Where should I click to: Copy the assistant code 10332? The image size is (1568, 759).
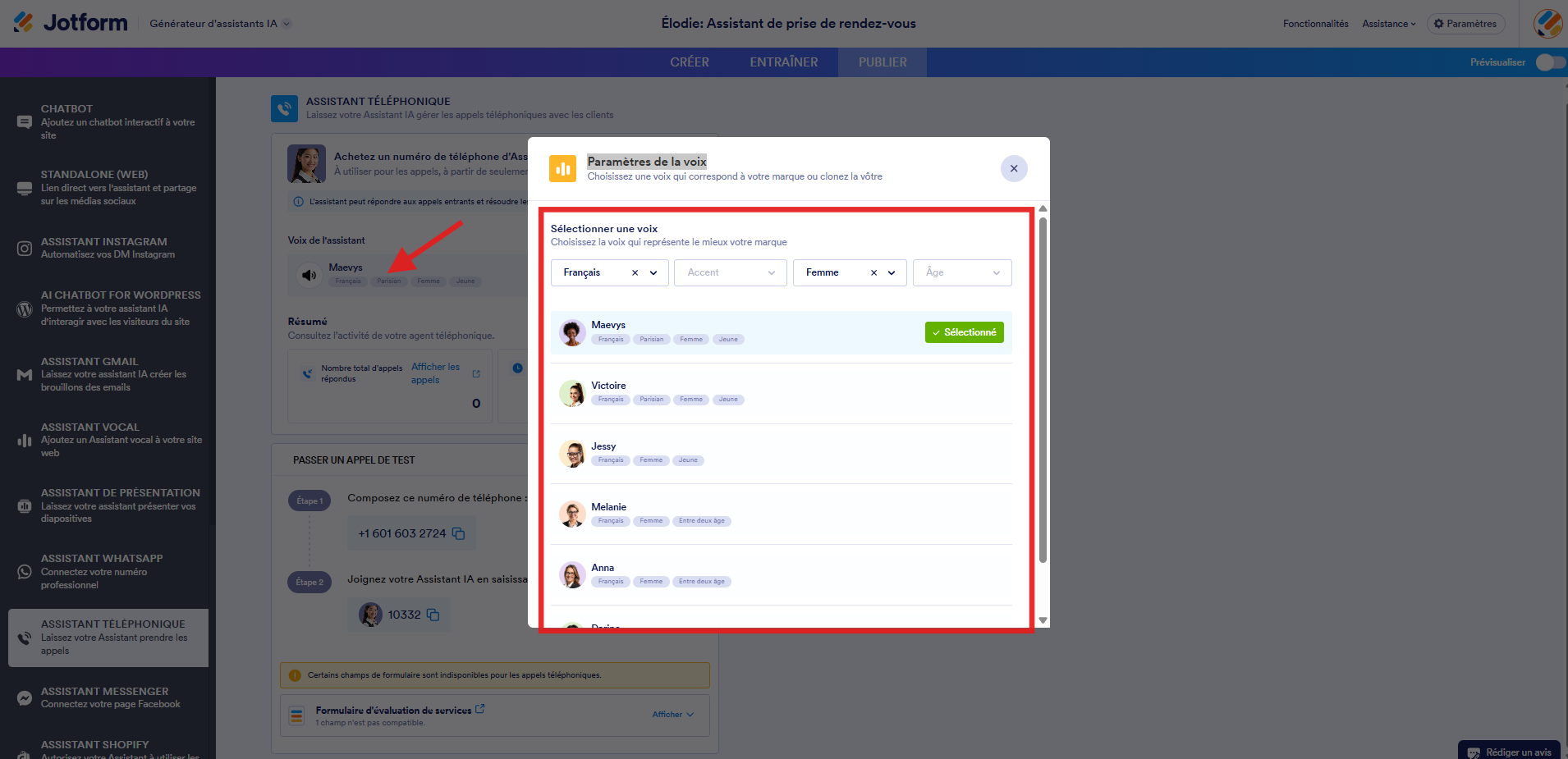[433, 615]
